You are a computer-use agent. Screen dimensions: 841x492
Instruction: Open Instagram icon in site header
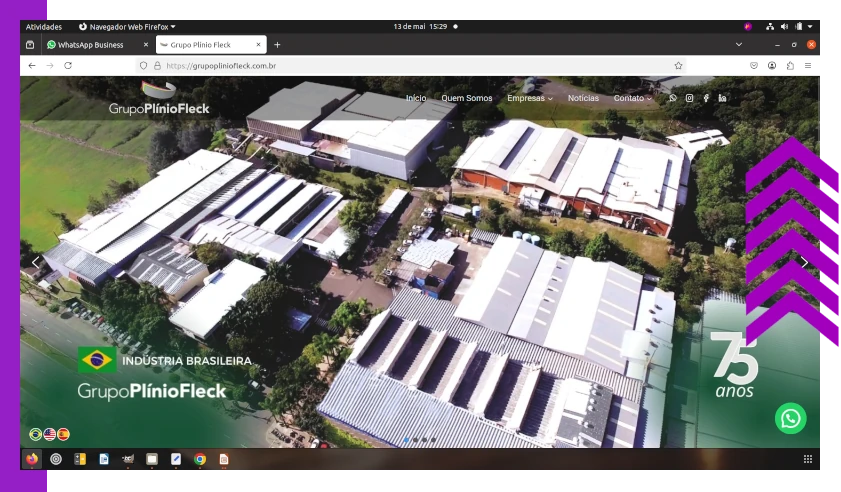pyautogui.click(x=689, y=98)
